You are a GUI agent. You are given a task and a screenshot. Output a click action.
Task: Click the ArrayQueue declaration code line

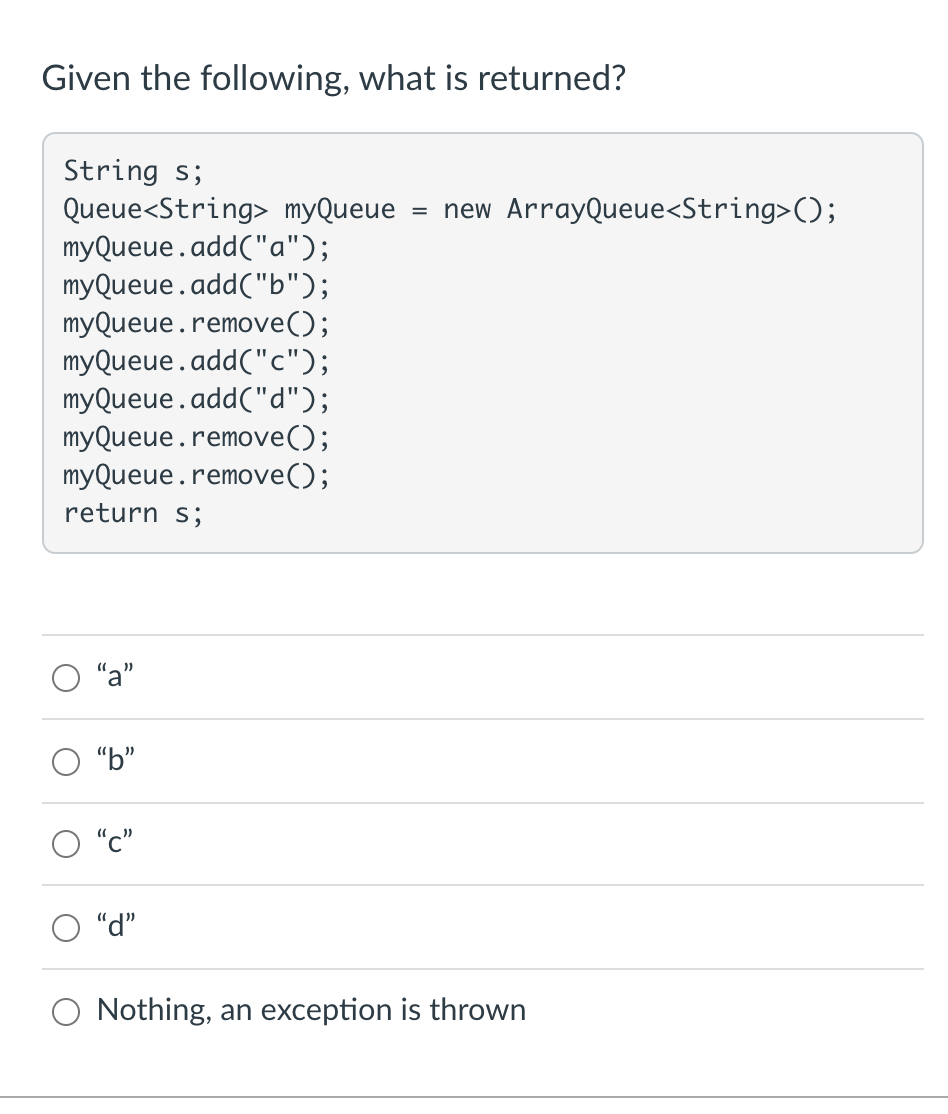(450, 210)
